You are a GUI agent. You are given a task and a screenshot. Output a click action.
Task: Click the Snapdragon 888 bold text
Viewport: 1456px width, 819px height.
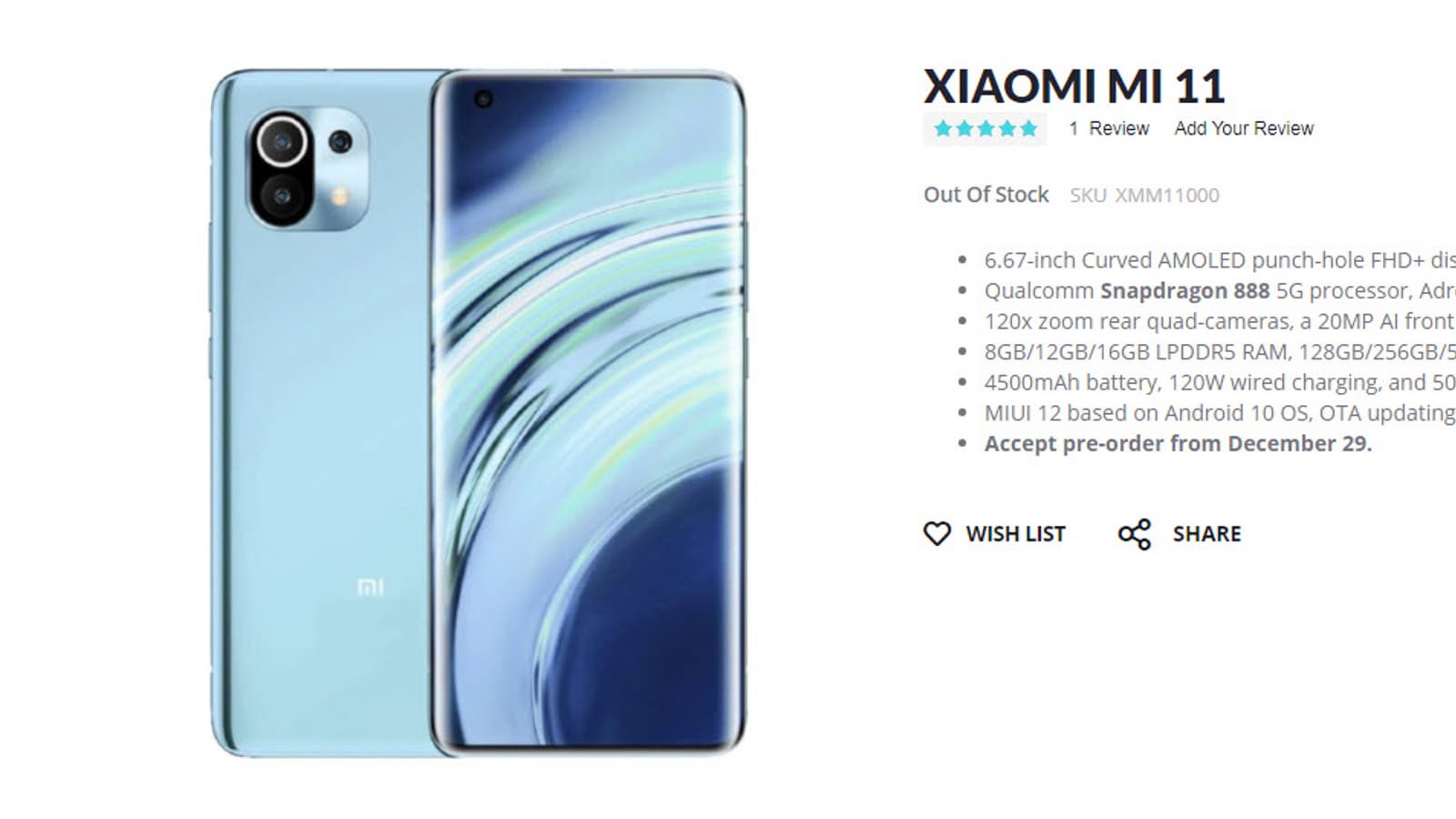point(1185,291)
